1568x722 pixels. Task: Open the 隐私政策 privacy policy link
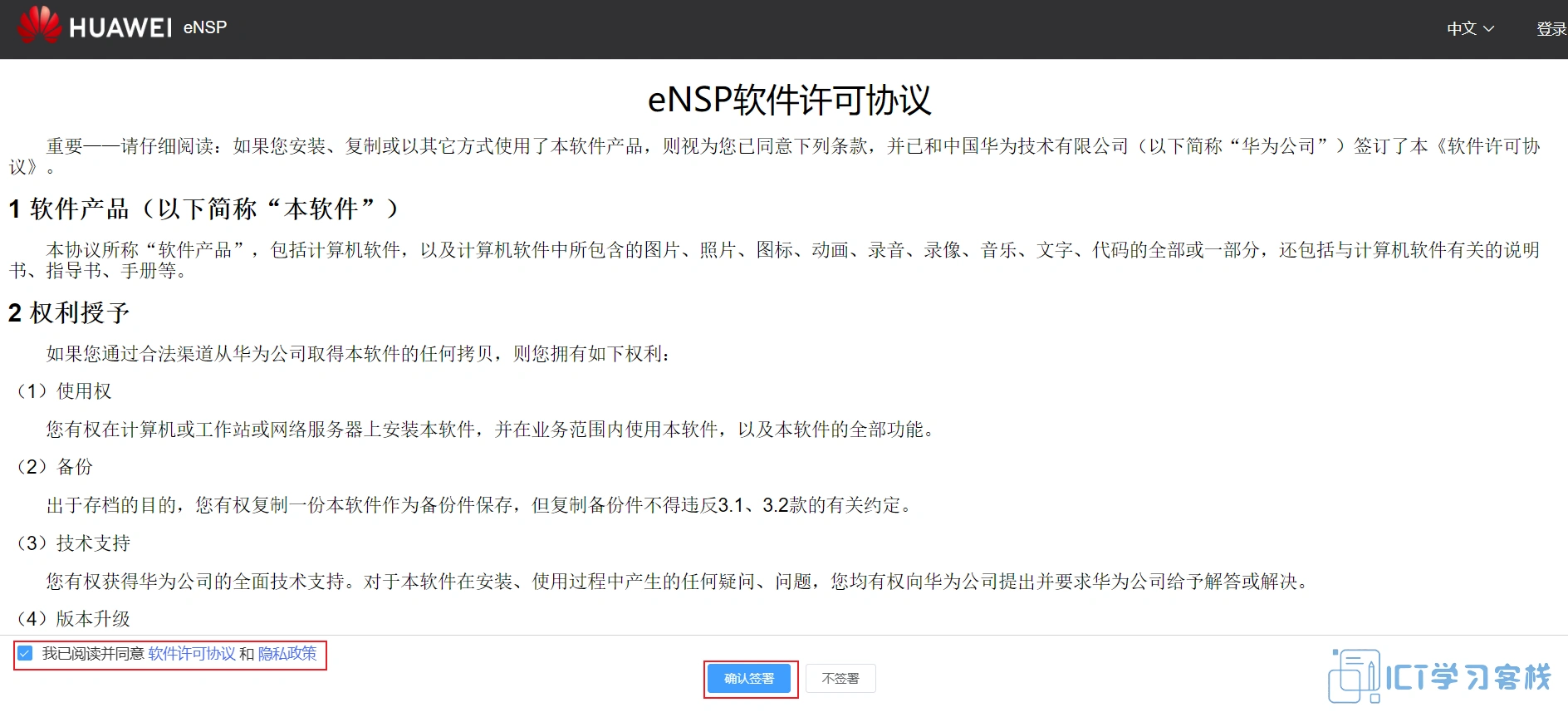pyautogui.click(x=287, y=654)
